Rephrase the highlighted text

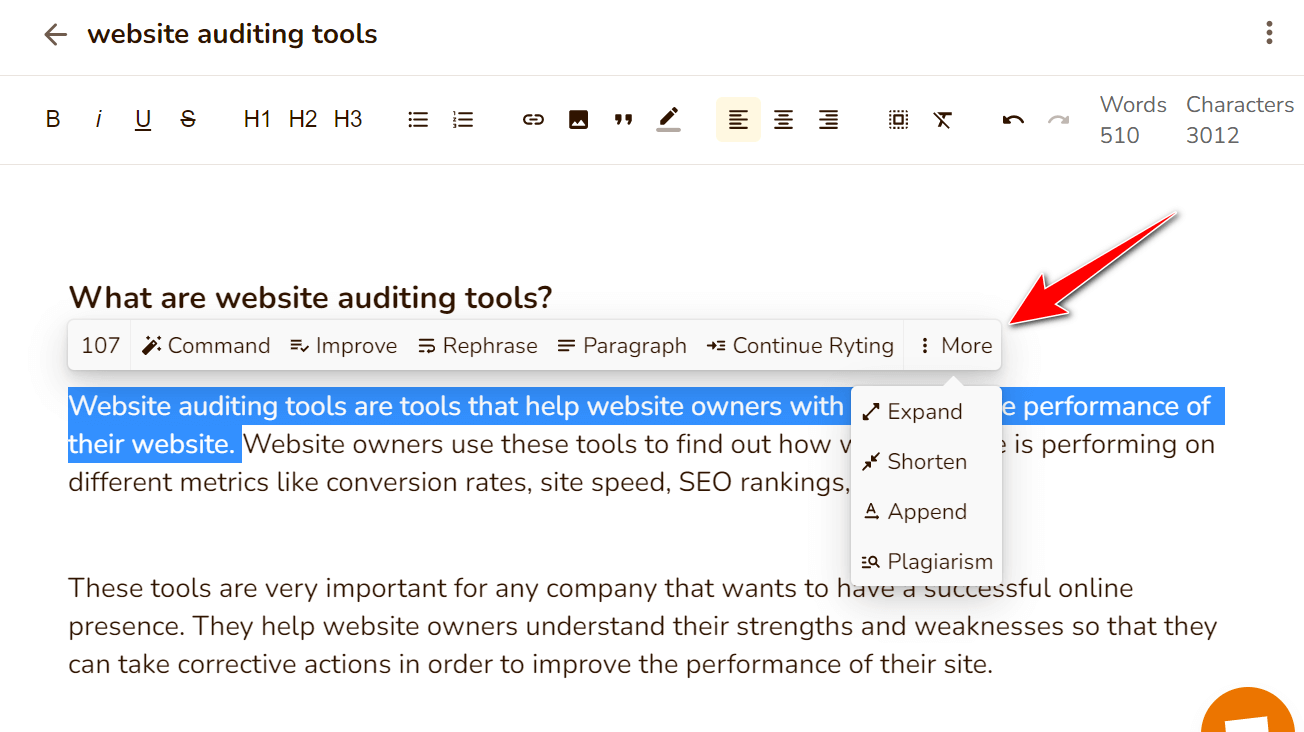[x=477, y=345]
